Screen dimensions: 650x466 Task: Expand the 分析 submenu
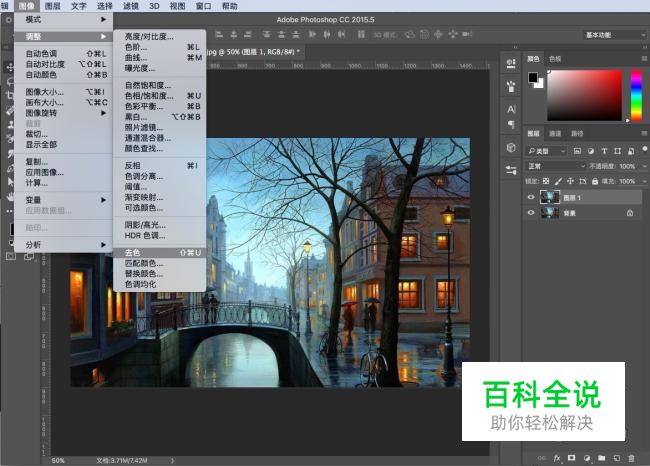pyautogui.click(x=64, y=245)
